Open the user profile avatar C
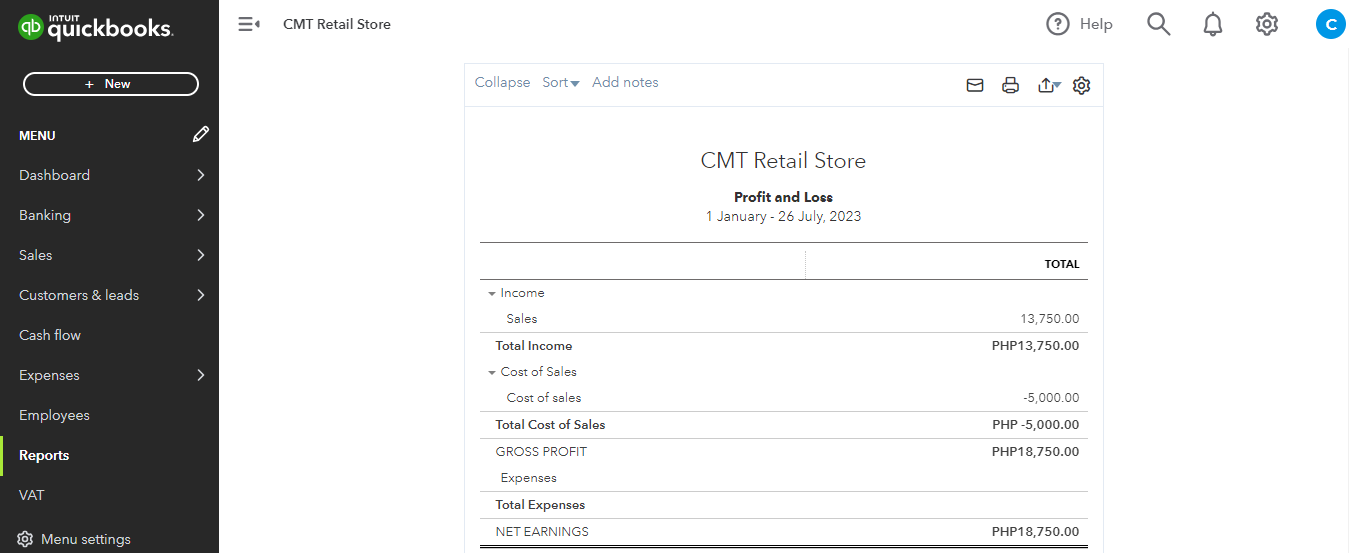 click(x=1330, y=24)
